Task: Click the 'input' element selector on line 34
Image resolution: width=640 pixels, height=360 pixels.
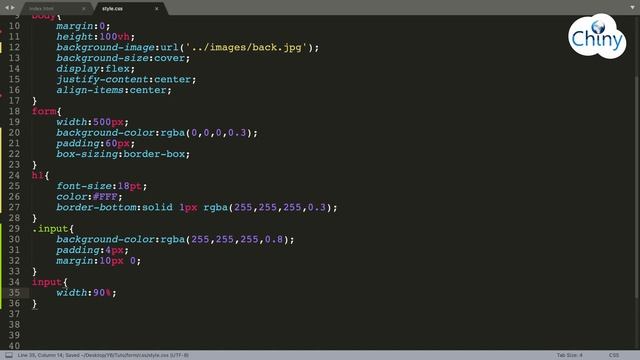Action: pyautogui.click(x=47, y=282)
